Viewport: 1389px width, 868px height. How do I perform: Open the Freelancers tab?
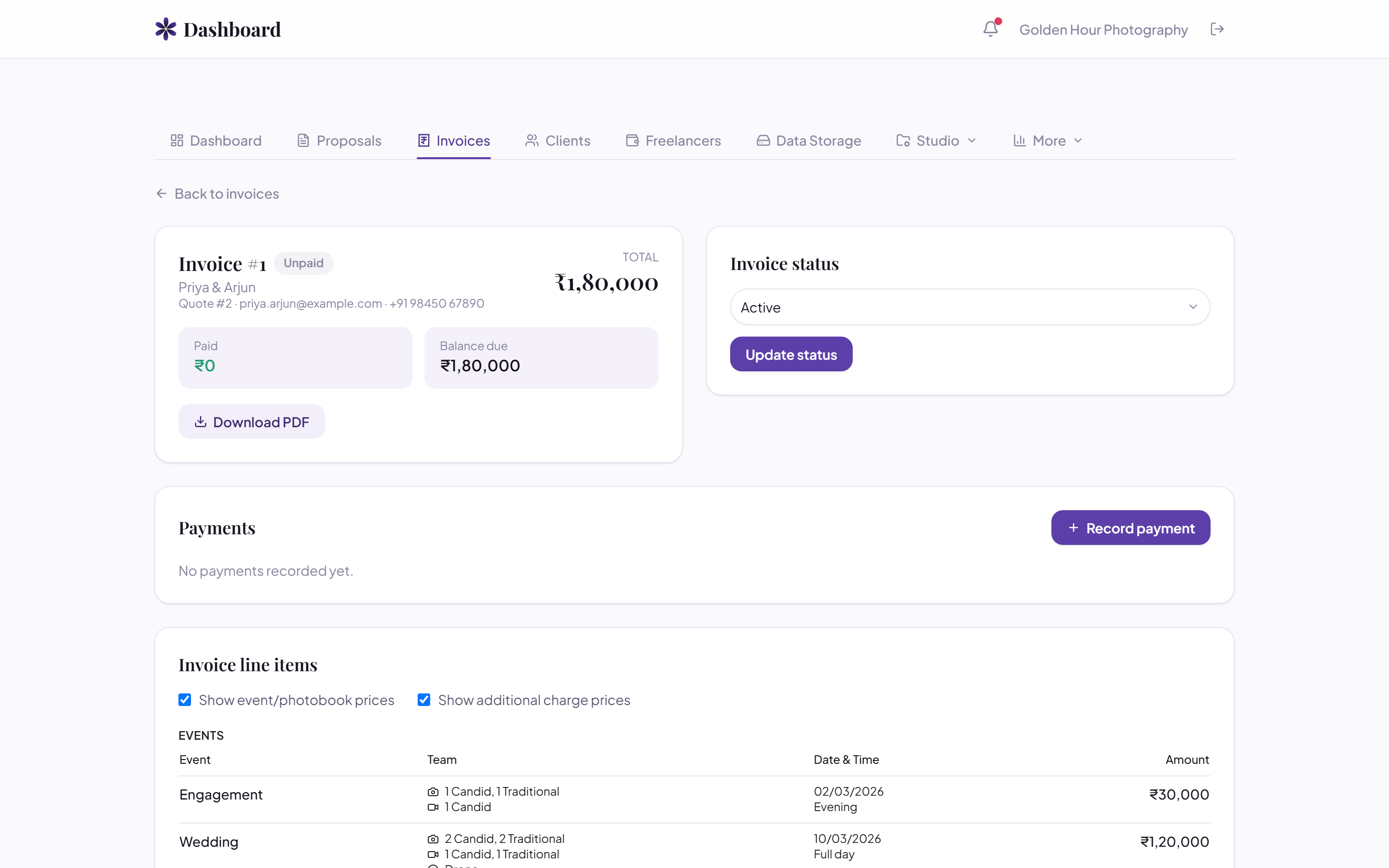673,141
